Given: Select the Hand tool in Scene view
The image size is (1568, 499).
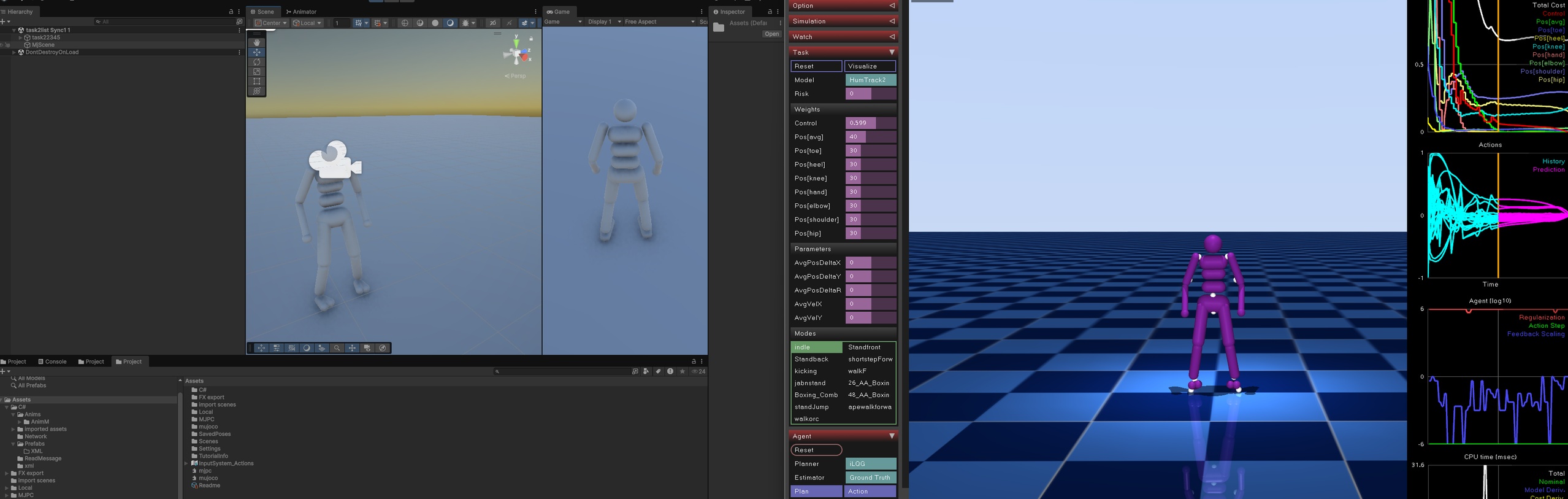Looking at the screenshot, I should pos(256,42).
